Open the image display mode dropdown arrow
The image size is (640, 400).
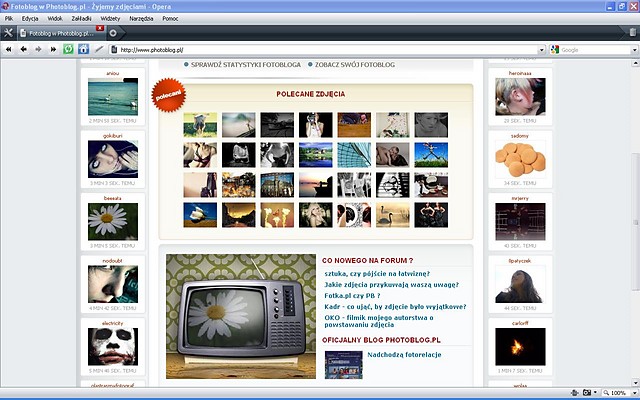tap(595, 393)
